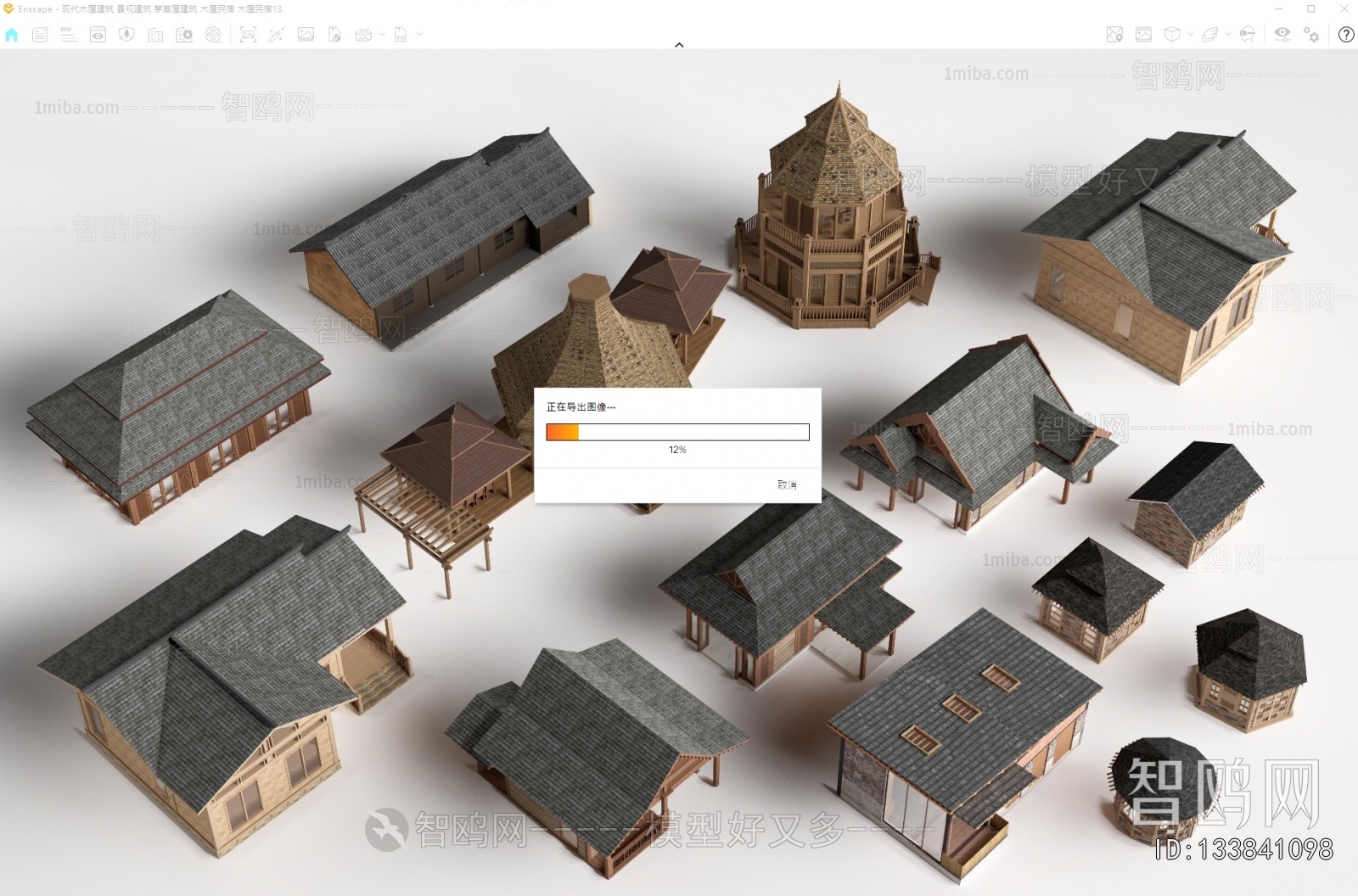Viewport: 1358px width, 896px height.
Task: Toggle safe frame image icon
Action: click(1143, 35)
